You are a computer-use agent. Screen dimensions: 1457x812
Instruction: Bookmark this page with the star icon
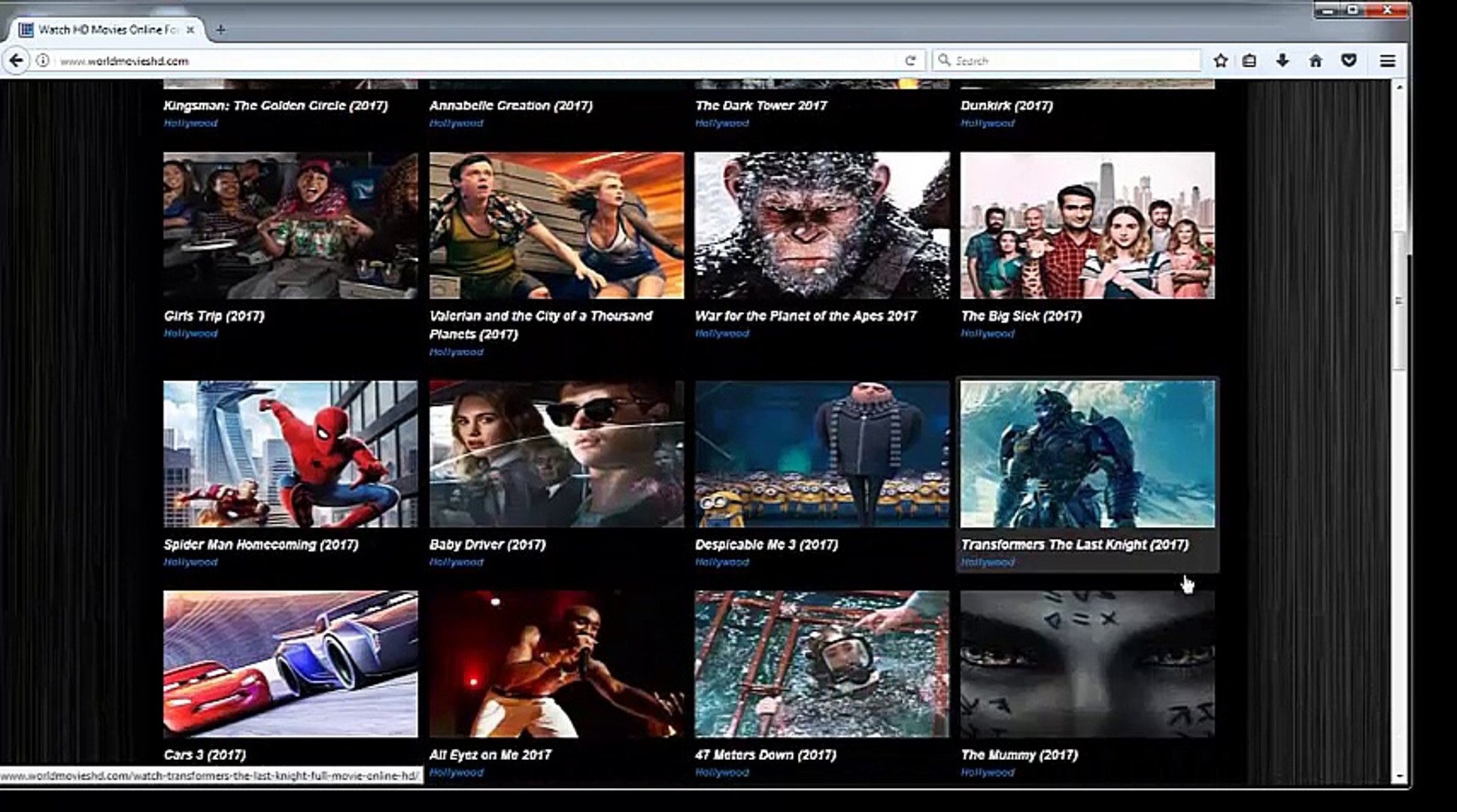click(x=1220, y=60)
